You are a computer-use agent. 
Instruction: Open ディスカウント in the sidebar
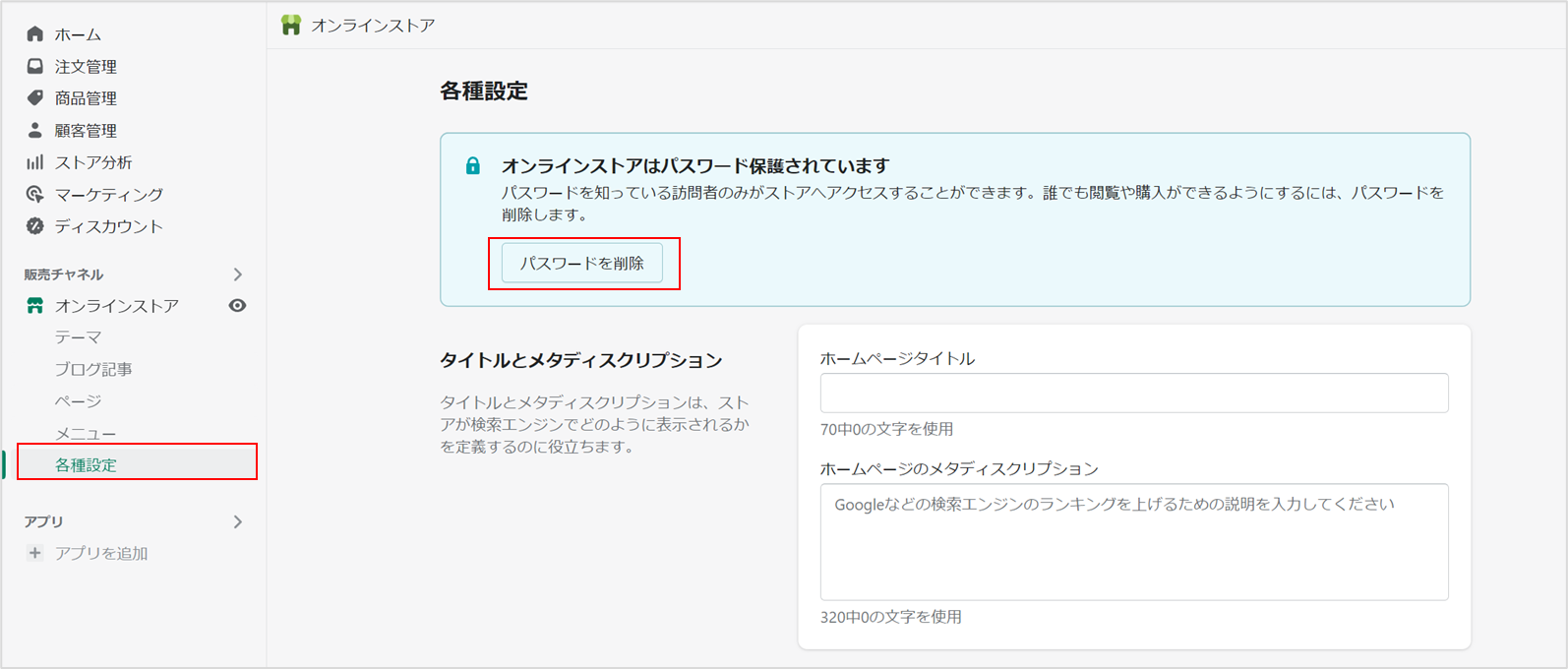109,226
